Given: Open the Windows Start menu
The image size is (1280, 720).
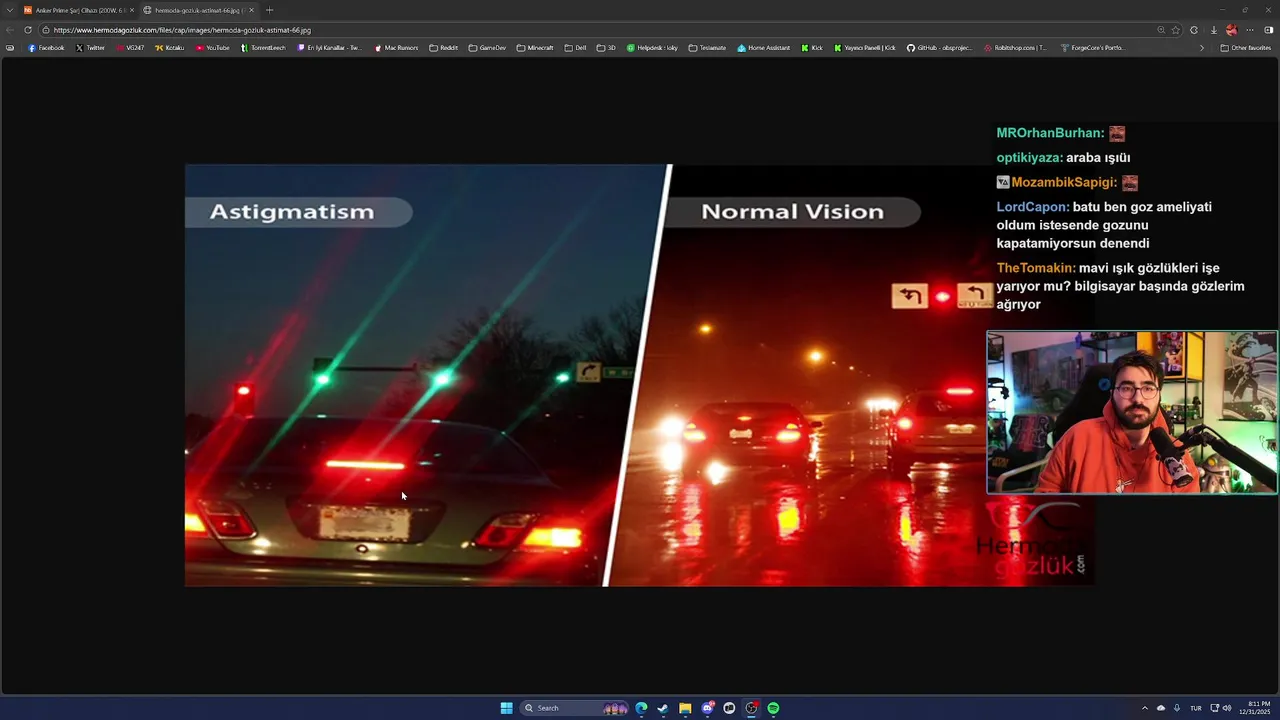Looking at the screenshot, I should [x=507, y=708].
